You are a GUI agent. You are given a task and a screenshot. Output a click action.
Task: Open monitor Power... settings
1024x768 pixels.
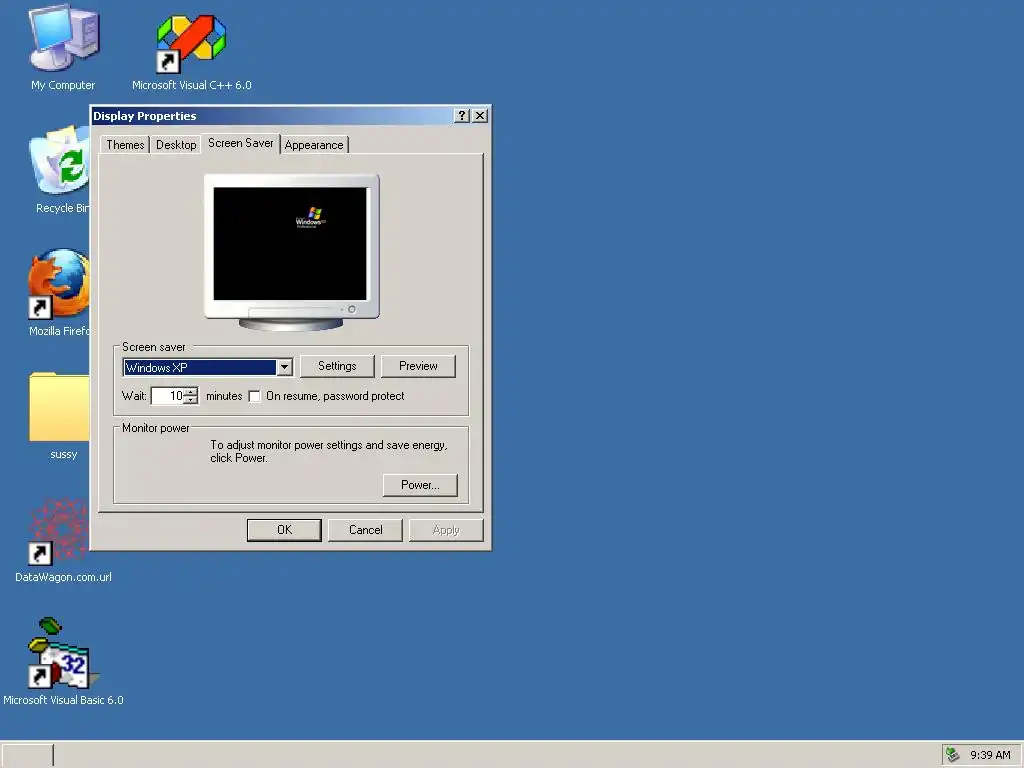[x=420, y=485]
